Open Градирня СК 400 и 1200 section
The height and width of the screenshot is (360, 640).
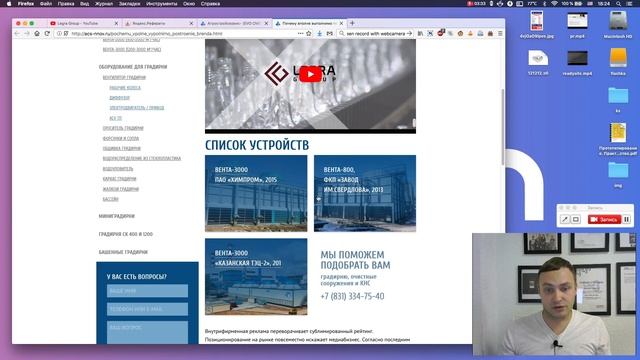point(126,234)
